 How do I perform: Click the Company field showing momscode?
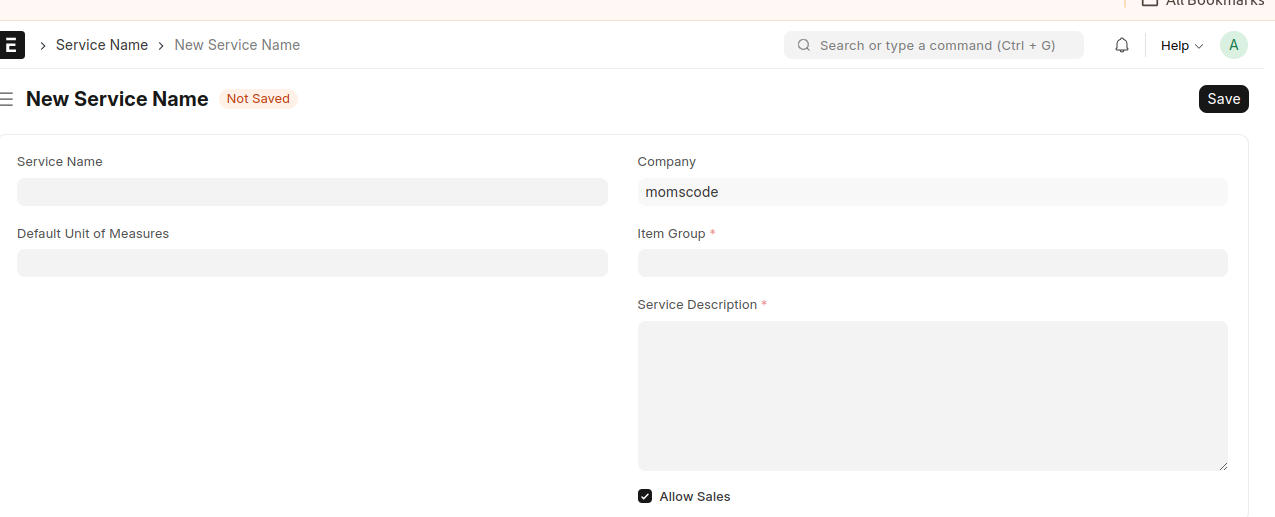(932, 192)
